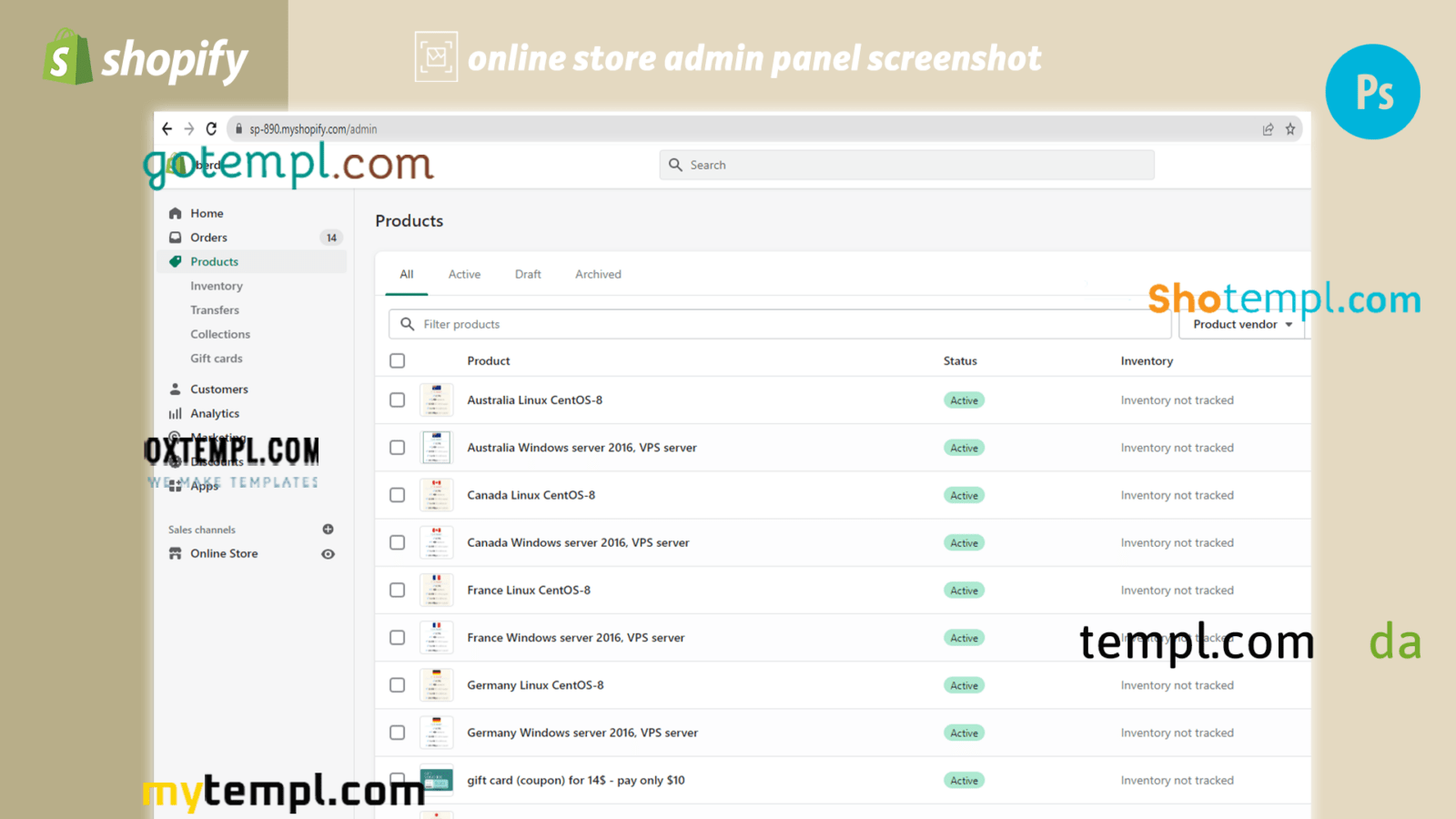Click the share page icon in address bar

tap(1268, 129)
